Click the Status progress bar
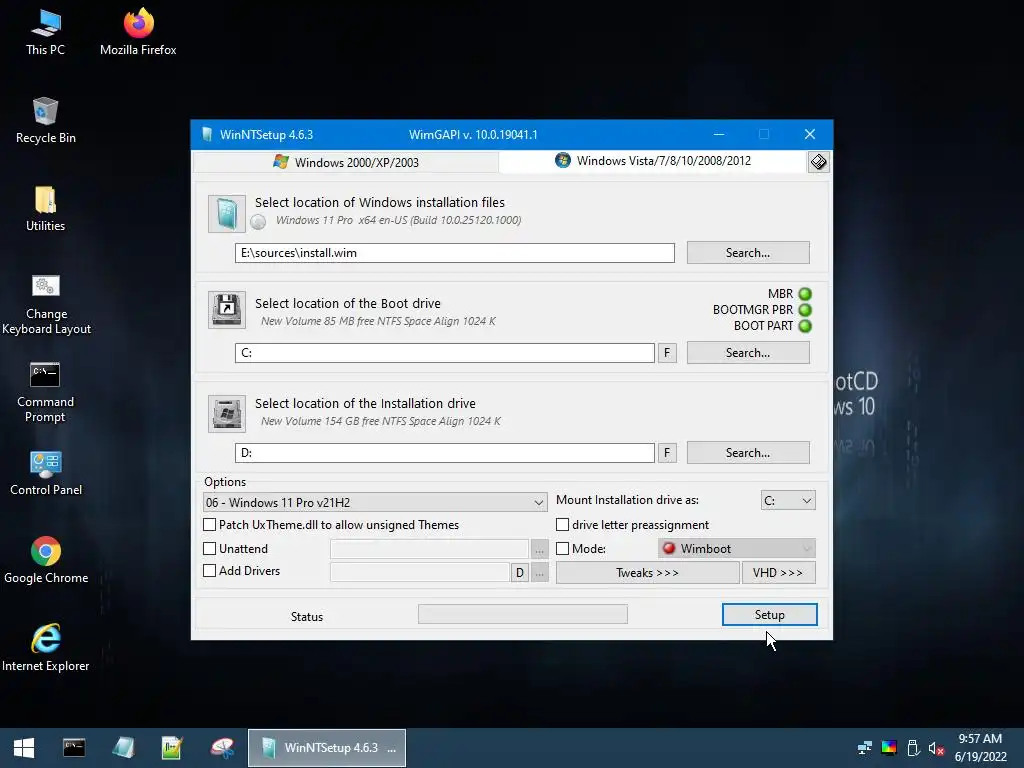Image resolution: width=1024 pixels, height=768 pixels. tap(523, 614)
